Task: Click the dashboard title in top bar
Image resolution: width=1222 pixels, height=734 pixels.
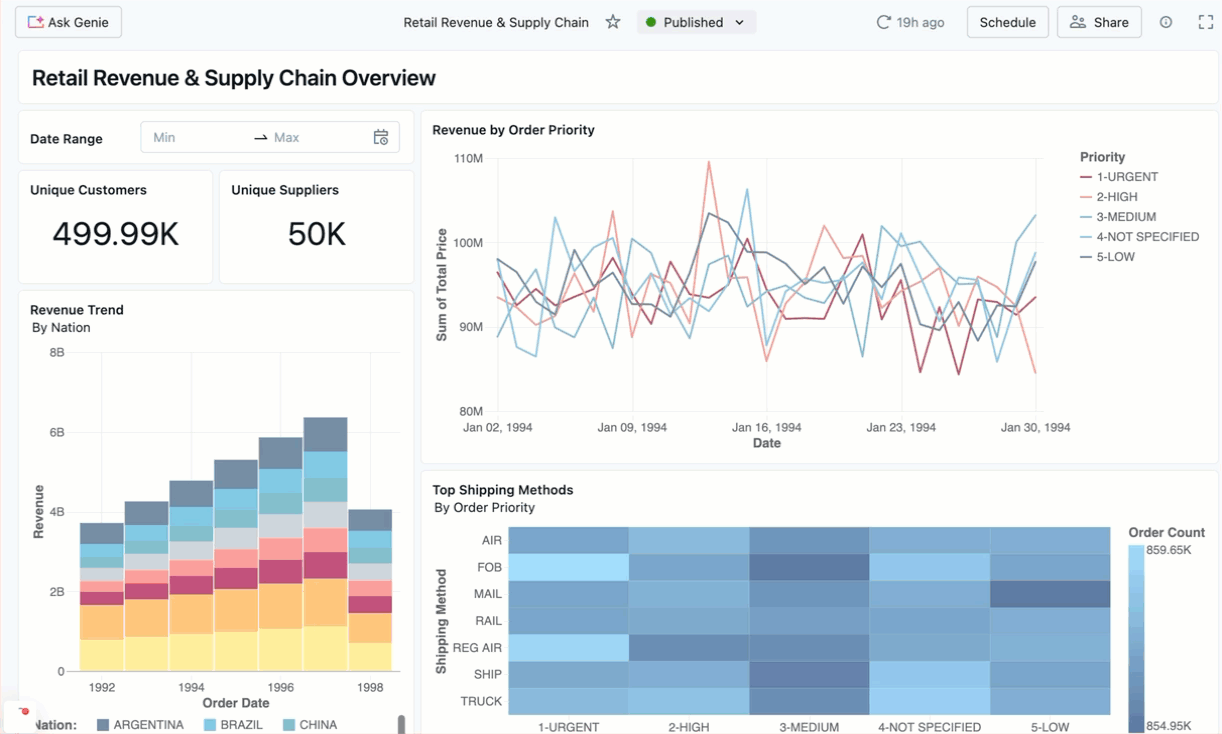Action: pyautogui.click(x=496, y=21)
